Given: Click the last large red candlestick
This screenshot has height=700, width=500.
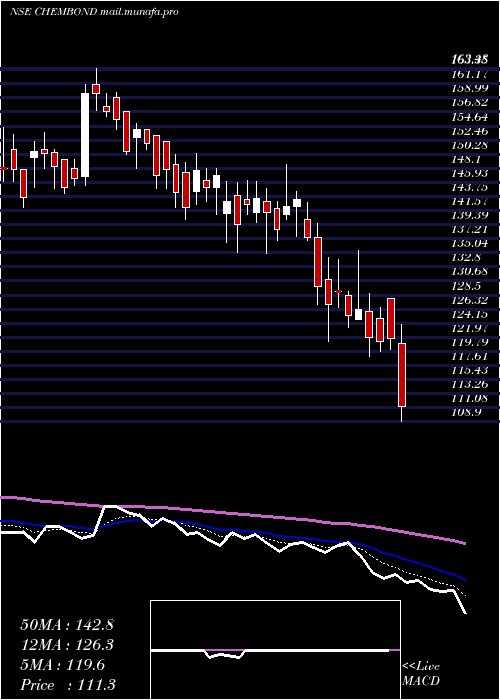Looking at the screenshot, I should (402, 375).
